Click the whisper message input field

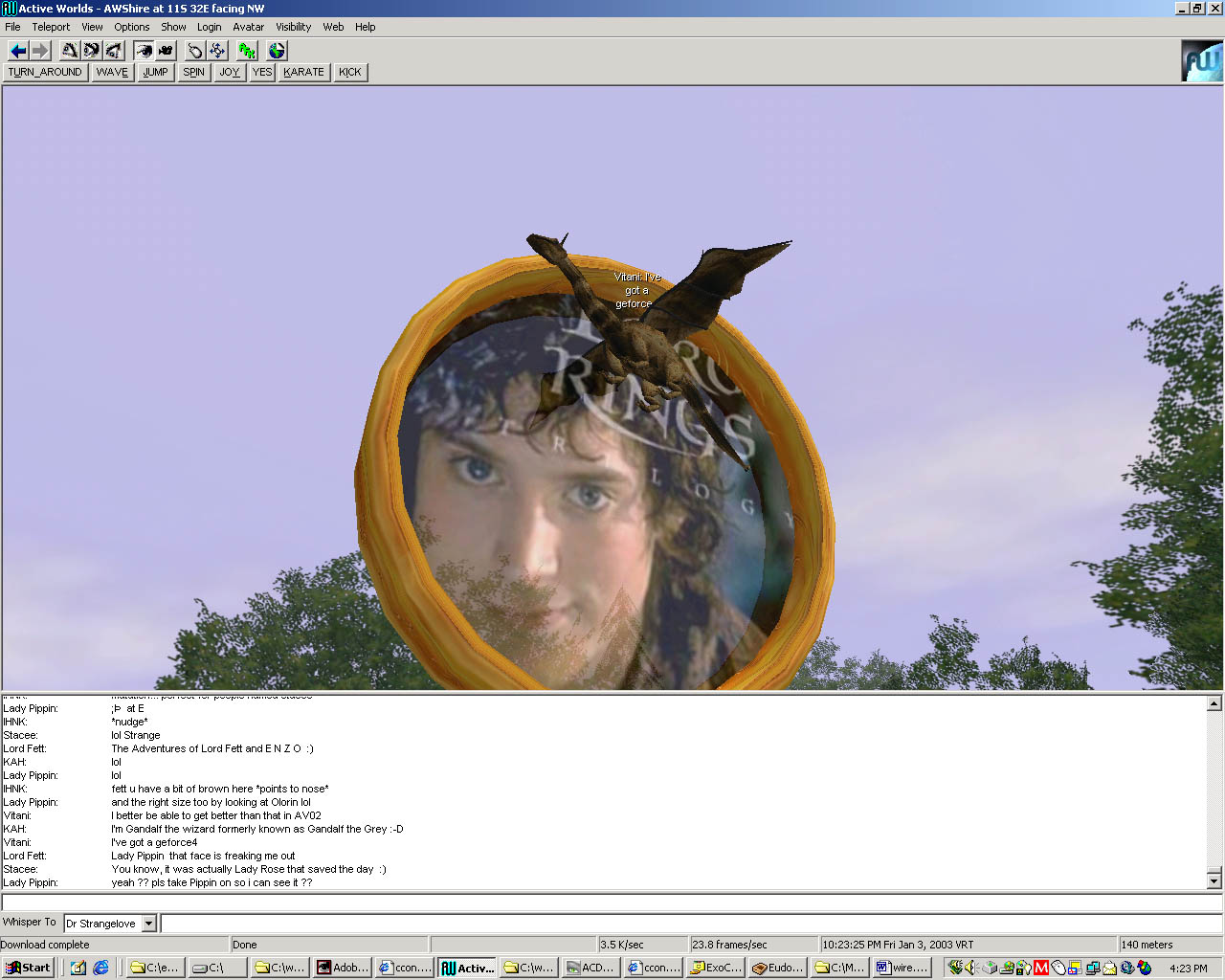coord(689,924)
